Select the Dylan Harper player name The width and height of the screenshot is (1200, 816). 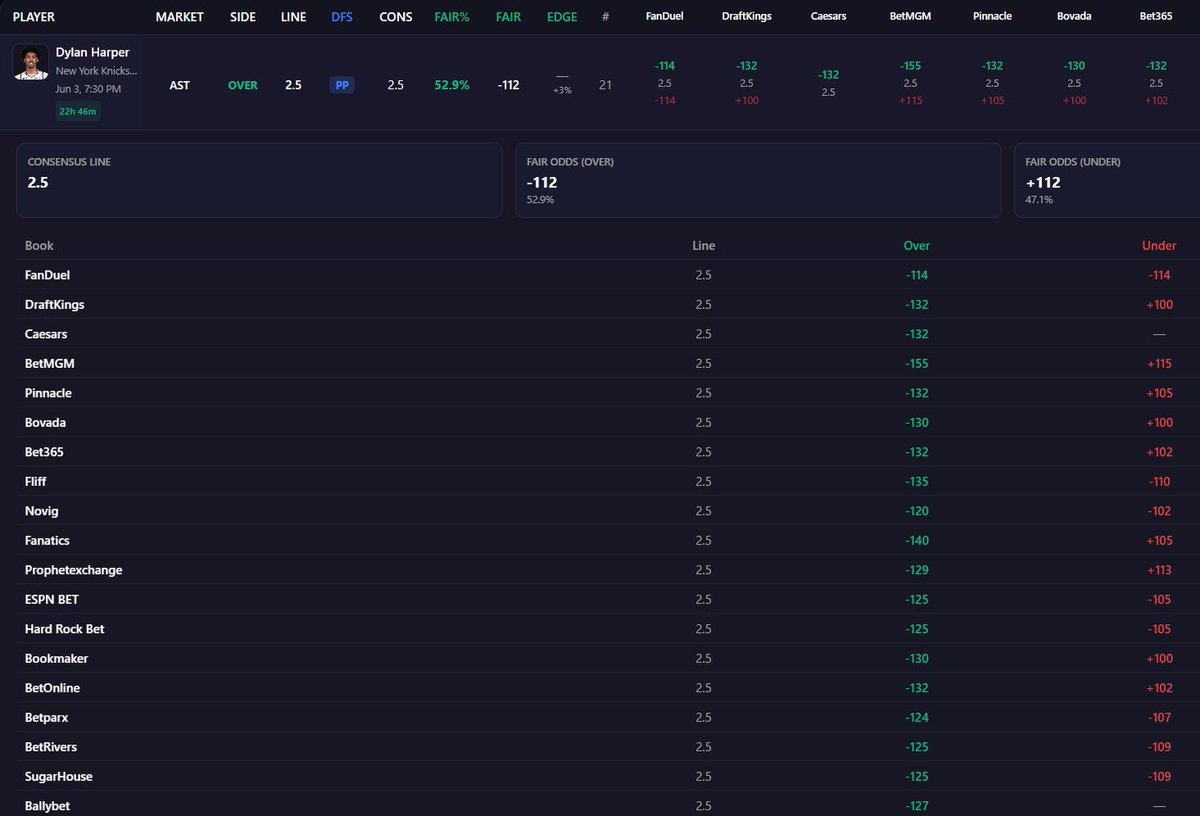point(92,52)
